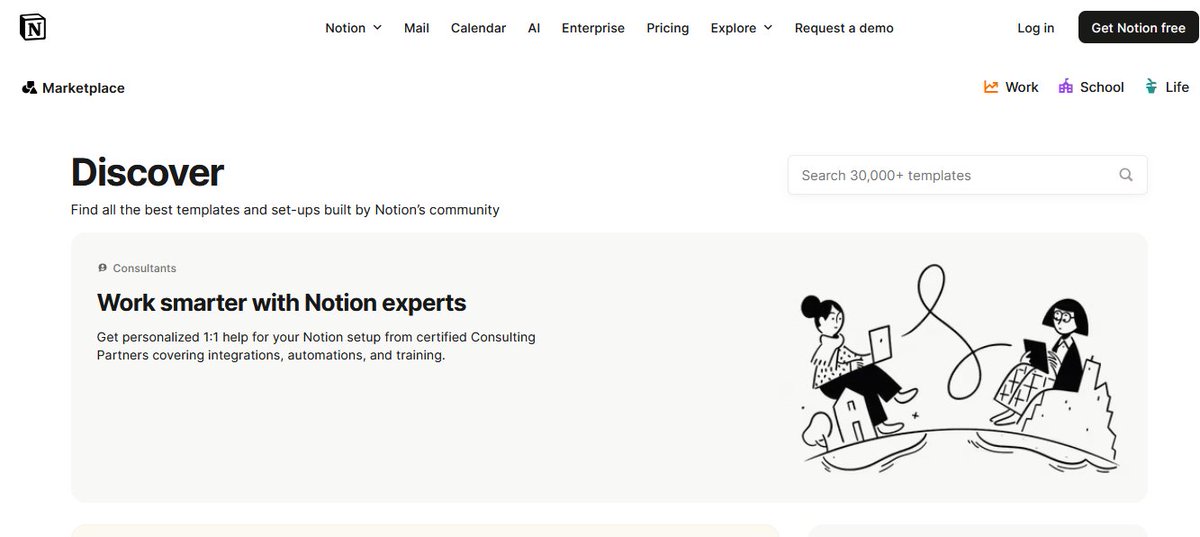Open the Enterprise menu item
Screen dimensions: 1200x537
(x=593, y=28)
